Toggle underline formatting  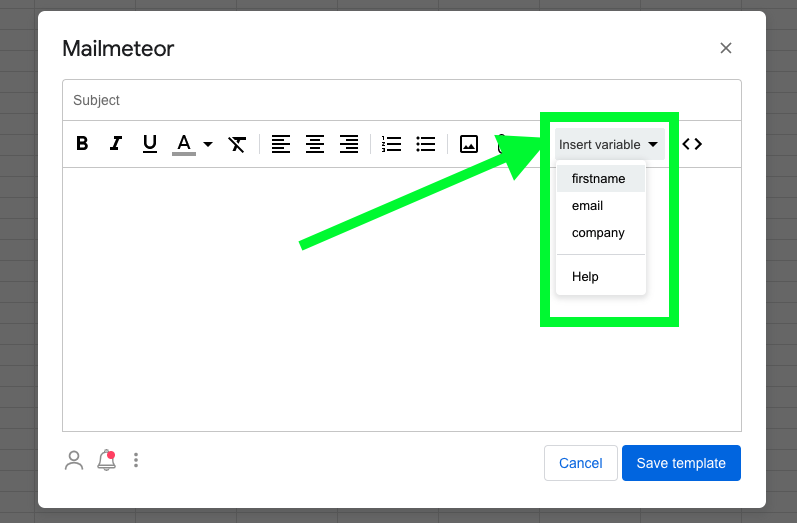(x=150, y=144)
